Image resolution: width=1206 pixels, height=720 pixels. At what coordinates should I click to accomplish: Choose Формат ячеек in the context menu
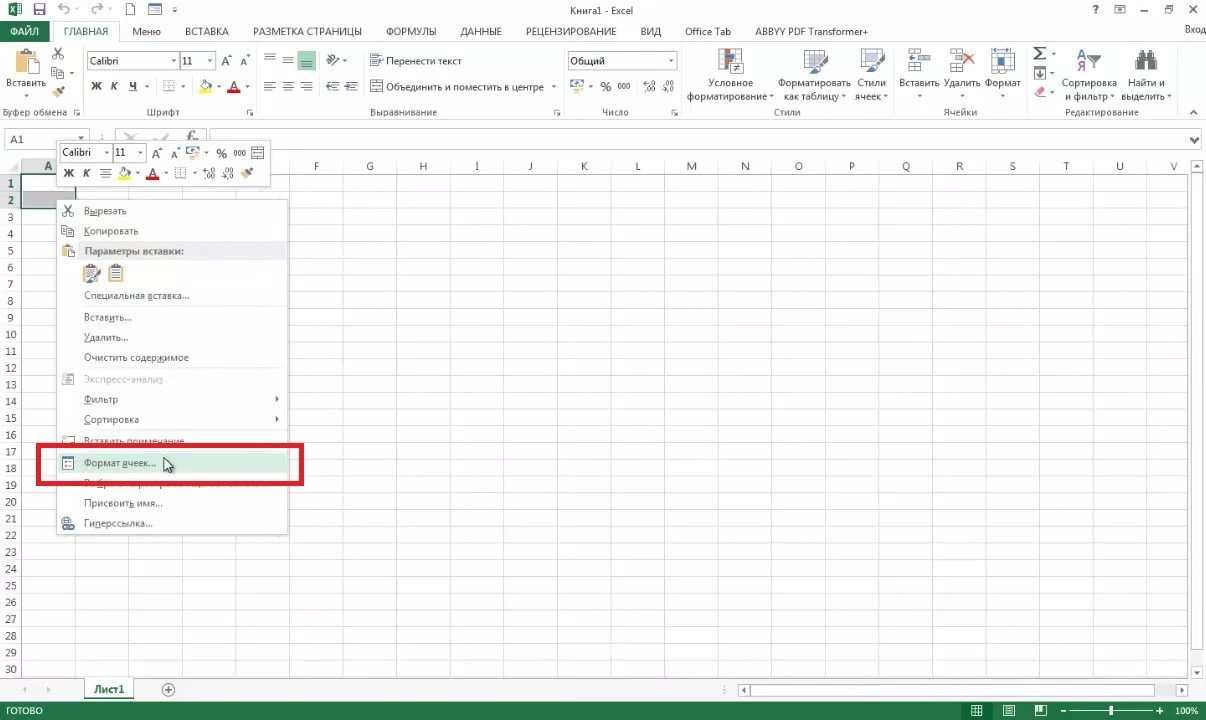click(119, 463)
